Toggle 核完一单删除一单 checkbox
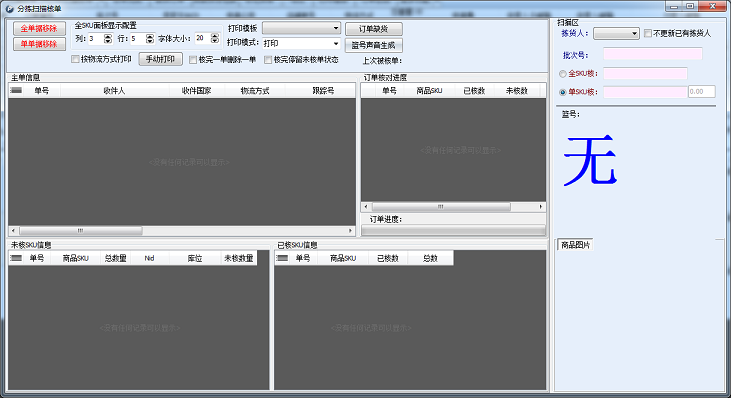The height and width of the screenshot is (398, 731). click(x=193, y=60)
